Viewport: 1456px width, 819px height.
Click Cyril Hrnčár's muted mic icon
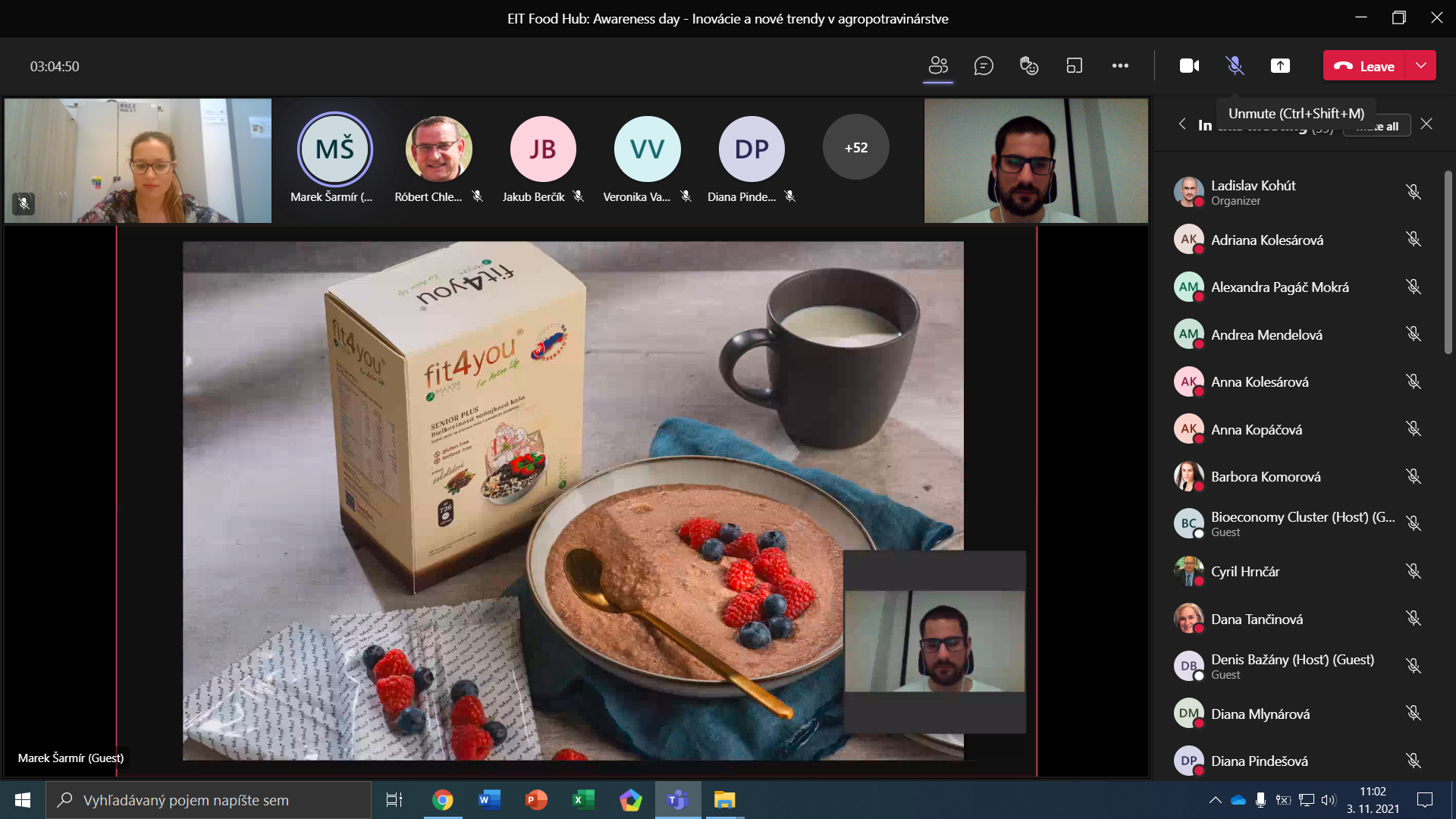click(x=1414, y=571)
